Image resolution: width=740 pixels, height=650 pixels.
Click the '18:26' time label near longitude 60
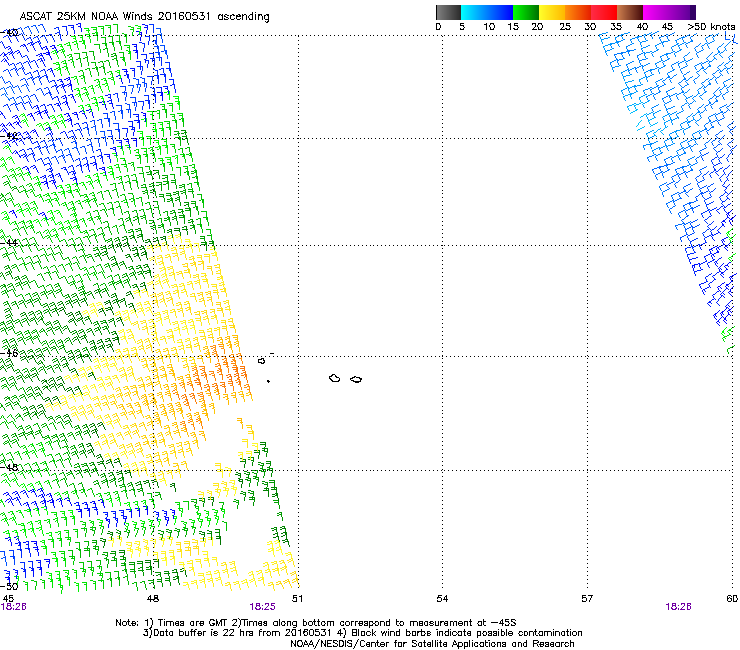[x=678, y=607]
